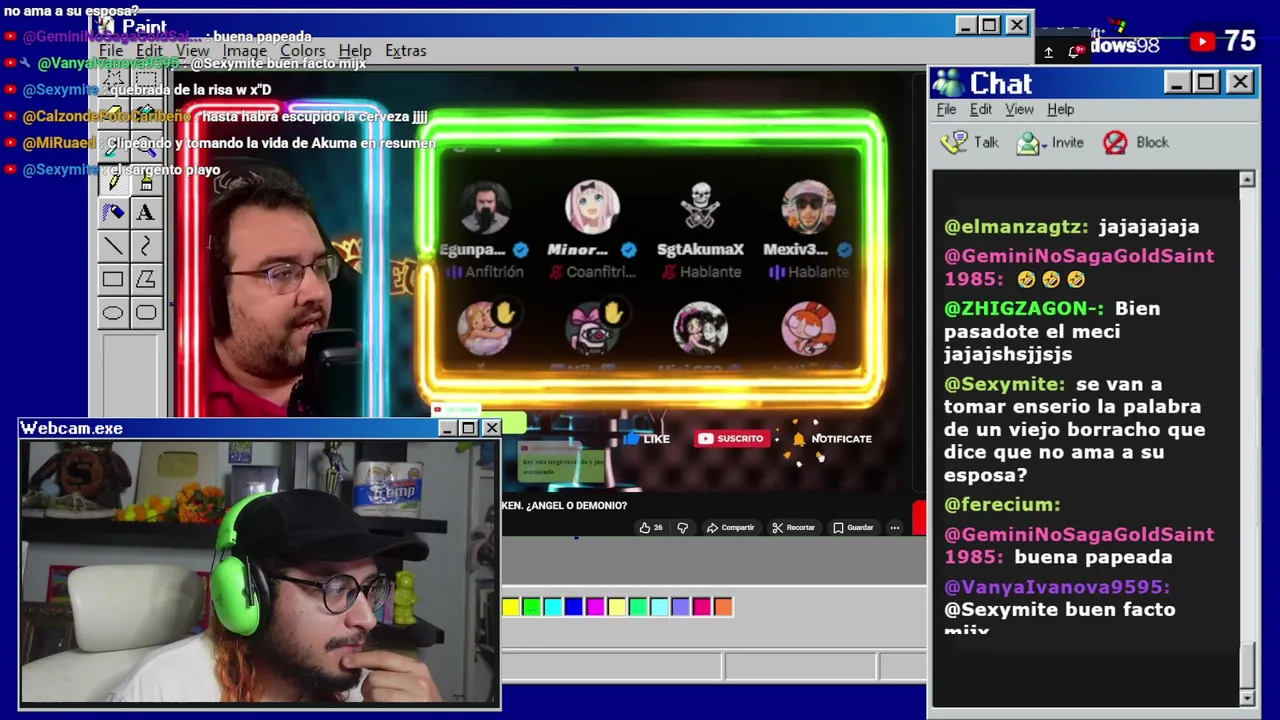The image size is (1280, 720).
Task: Click the video title ANGEL O DEMONIO
Action: click(x=565, y=506)
